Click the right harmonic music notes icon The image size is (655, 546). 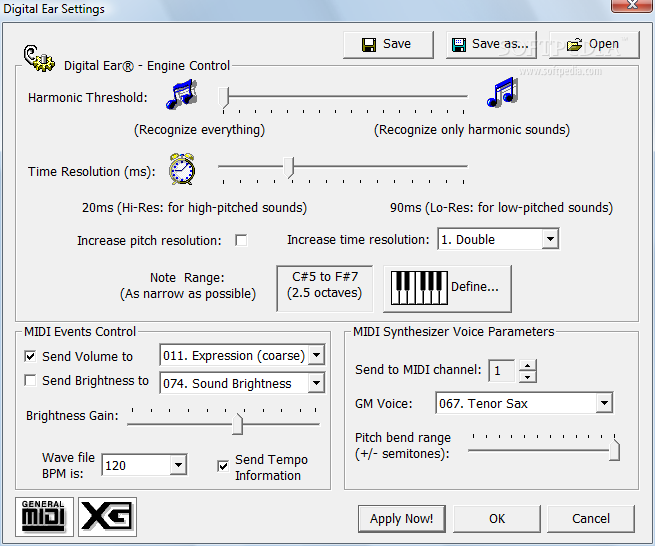point(503,92)
